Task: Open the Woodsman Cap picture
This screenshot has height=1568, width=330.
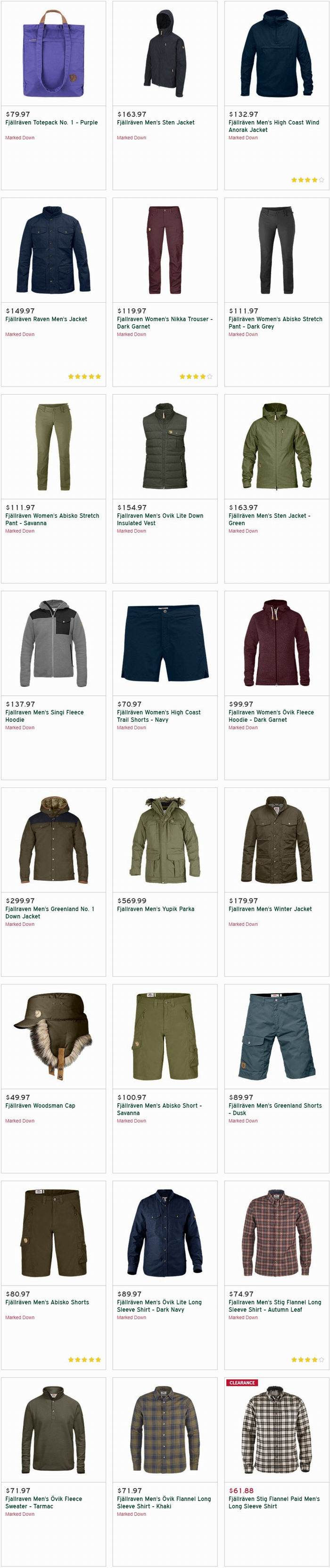Action: pos(54,1036)
